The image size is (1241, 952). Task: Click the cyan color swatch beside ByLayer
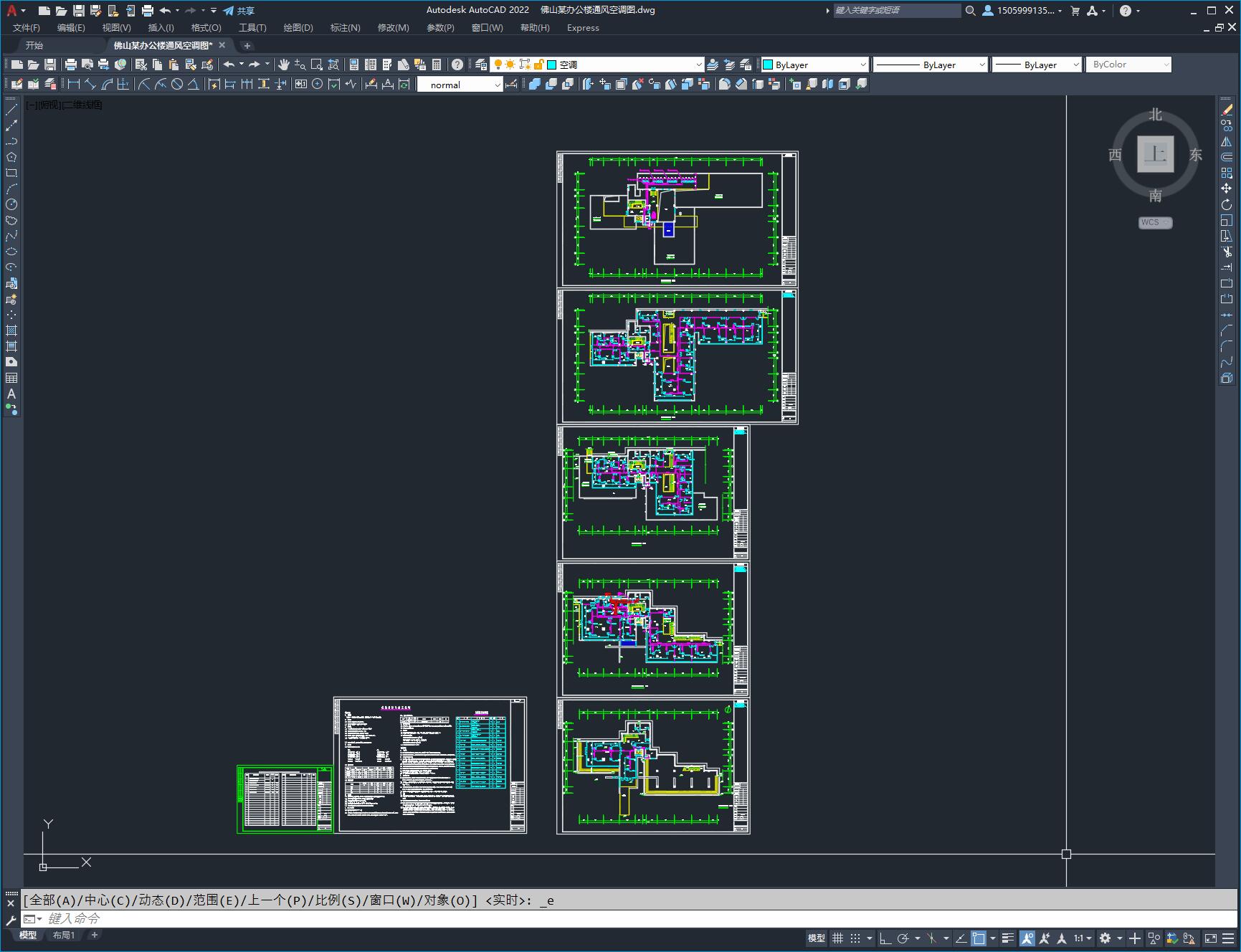768,65
